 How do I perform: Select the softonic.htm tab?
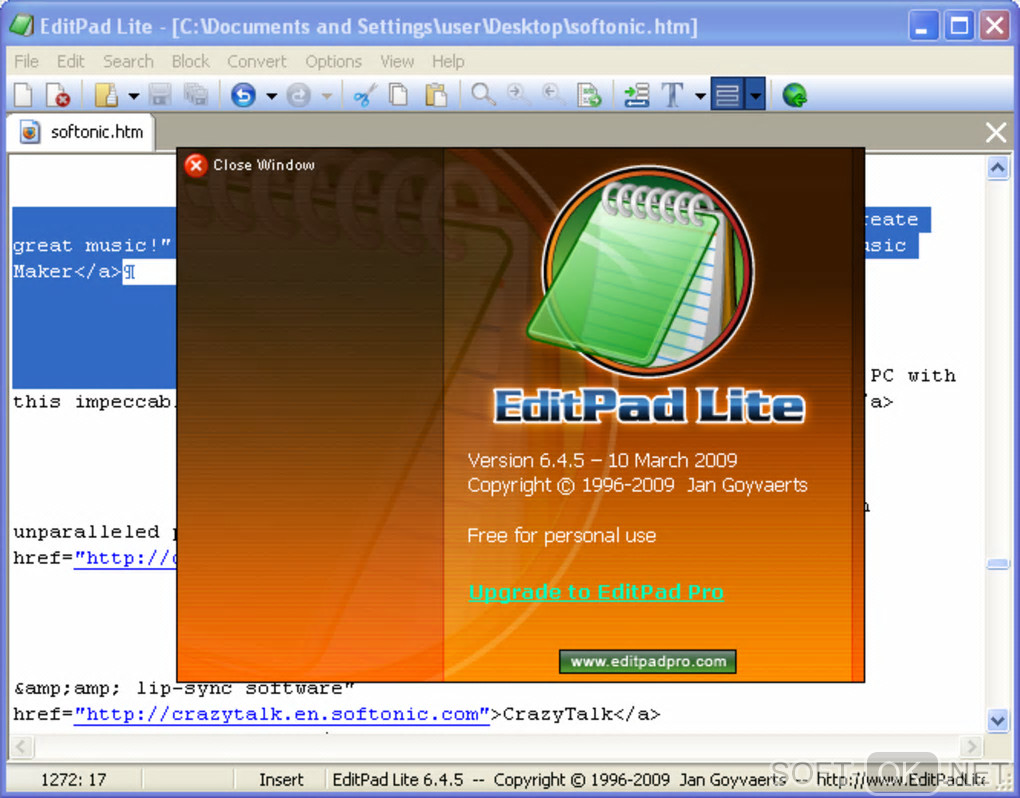pos(81,132)
